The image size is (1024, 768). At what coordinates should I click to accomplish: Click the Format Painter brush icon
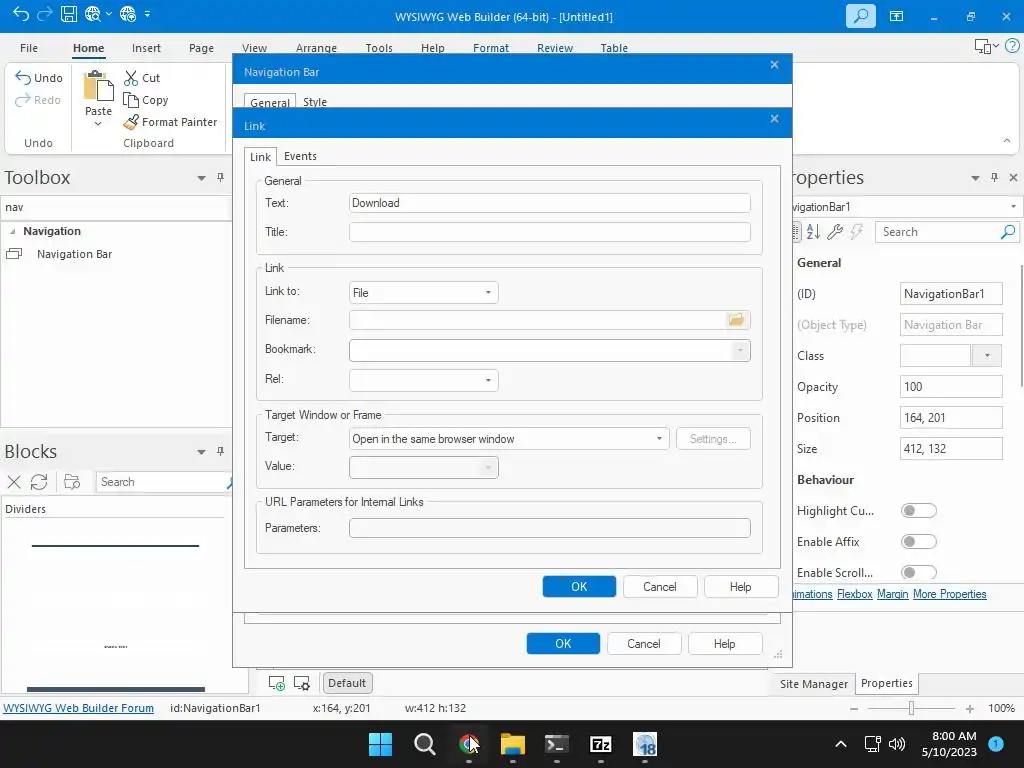[131, 122]
